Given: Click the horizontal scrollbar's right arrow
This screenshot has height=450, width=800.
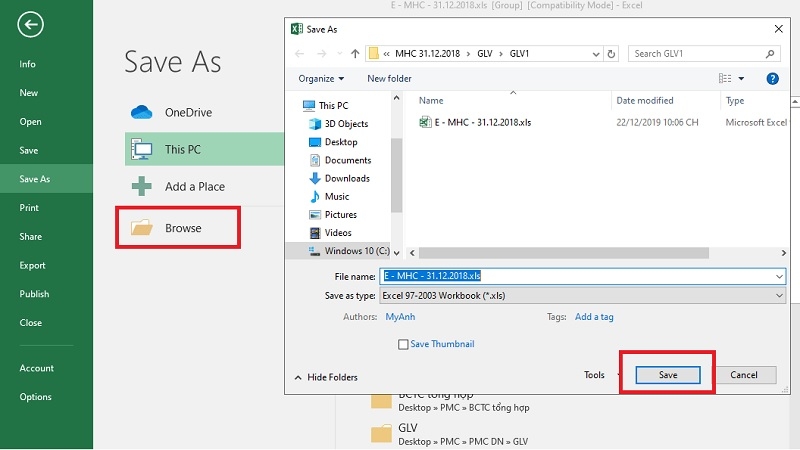Looking at the screenshot, I should [x=784, y=253].
